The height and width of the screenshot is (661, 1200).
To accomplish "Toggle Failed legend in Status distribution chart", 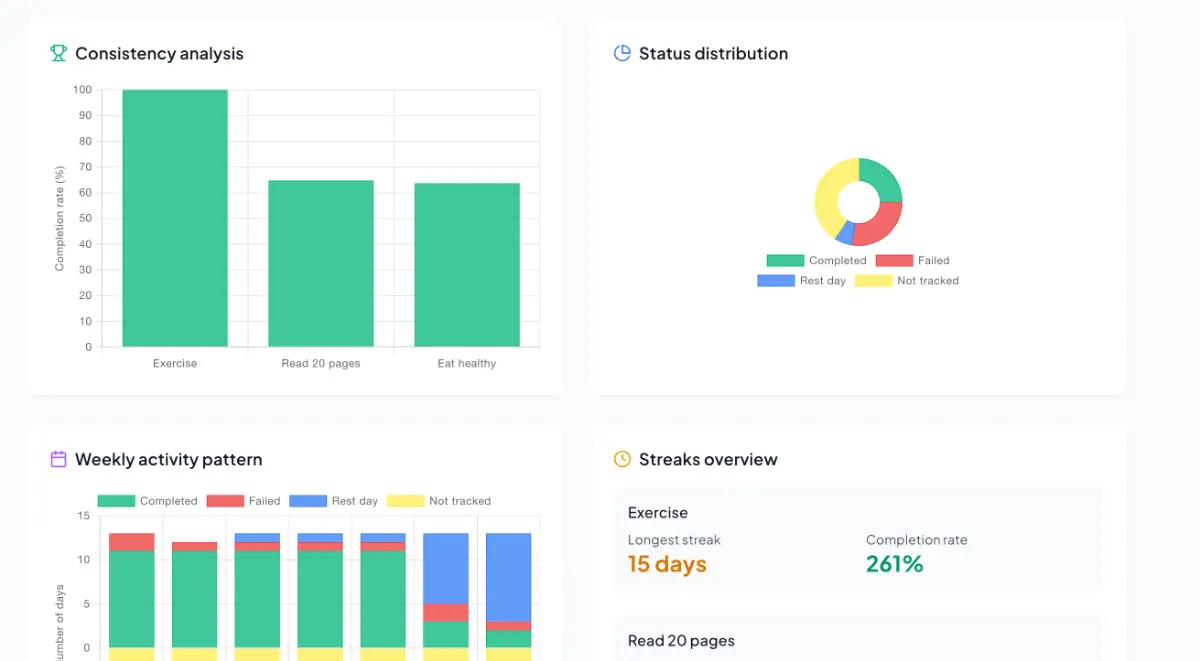I will click(x=912, y=260).
